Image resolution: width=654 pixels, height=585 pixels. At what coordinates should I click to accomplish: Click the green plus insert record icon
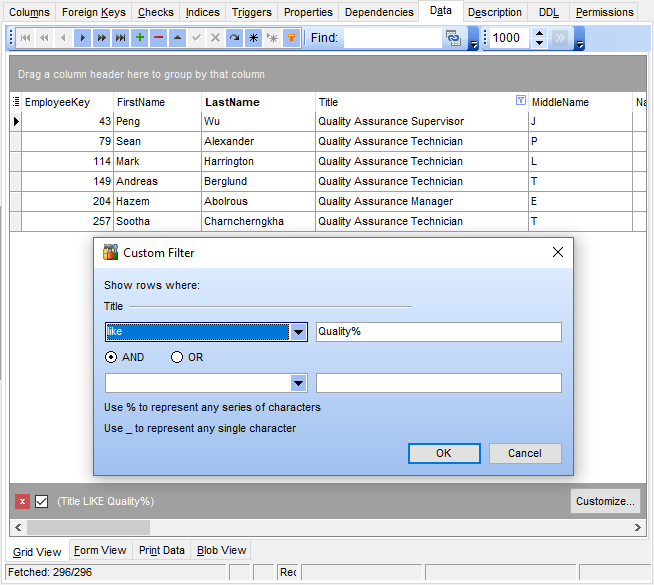(139, 38)
